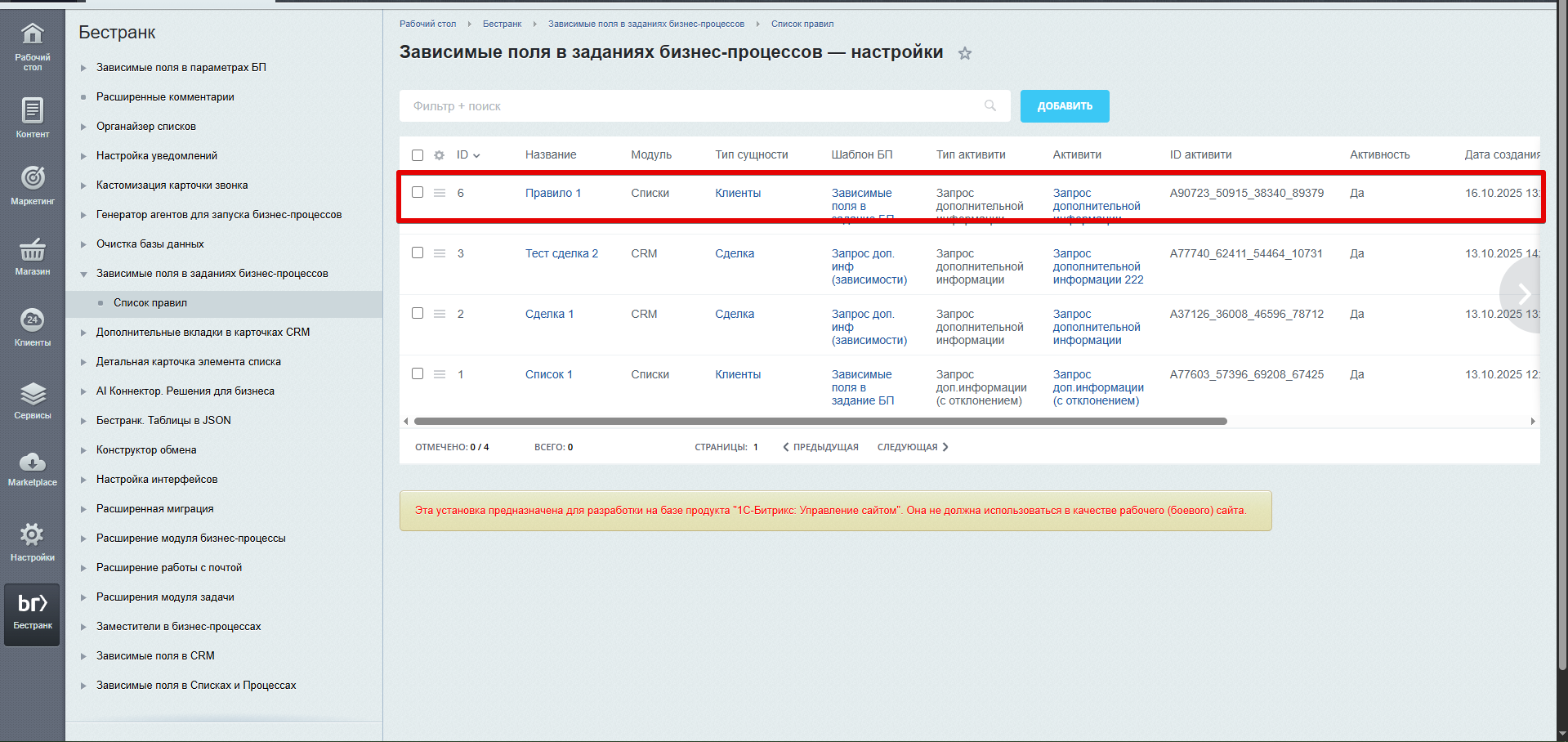Check the row checkbox for Правило 1
Screen dimensions: 1568x742
(x=418, y=192)
